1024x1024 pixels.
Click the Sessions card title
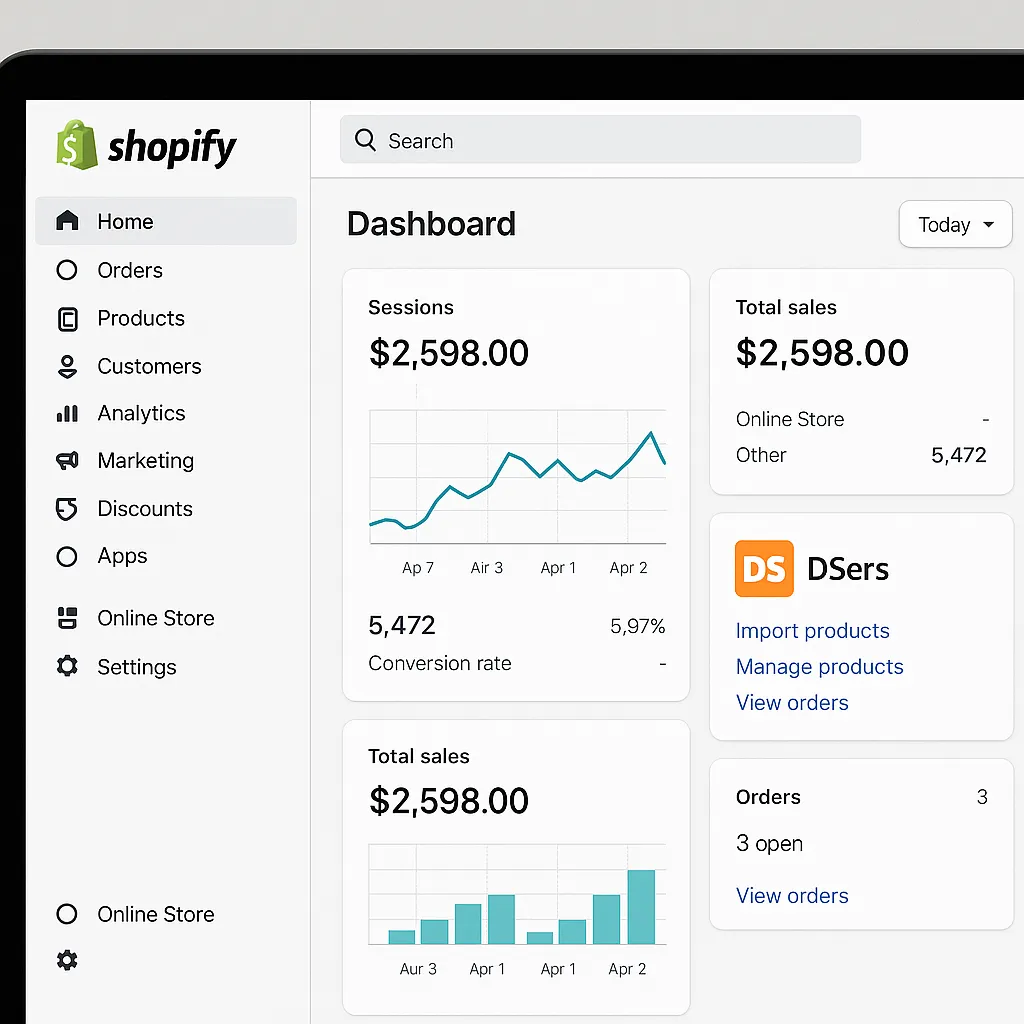(x=411, y=307)
